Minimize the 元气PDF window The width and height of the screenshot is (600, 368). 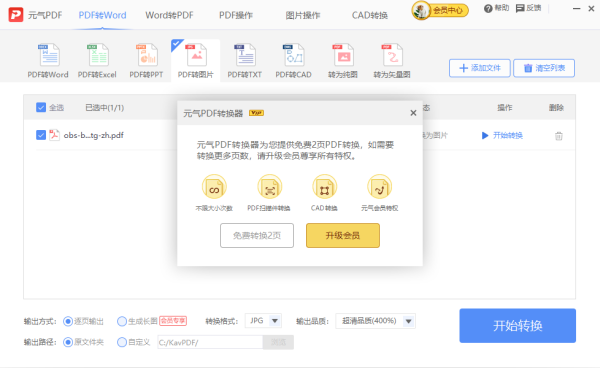[576, 8]
